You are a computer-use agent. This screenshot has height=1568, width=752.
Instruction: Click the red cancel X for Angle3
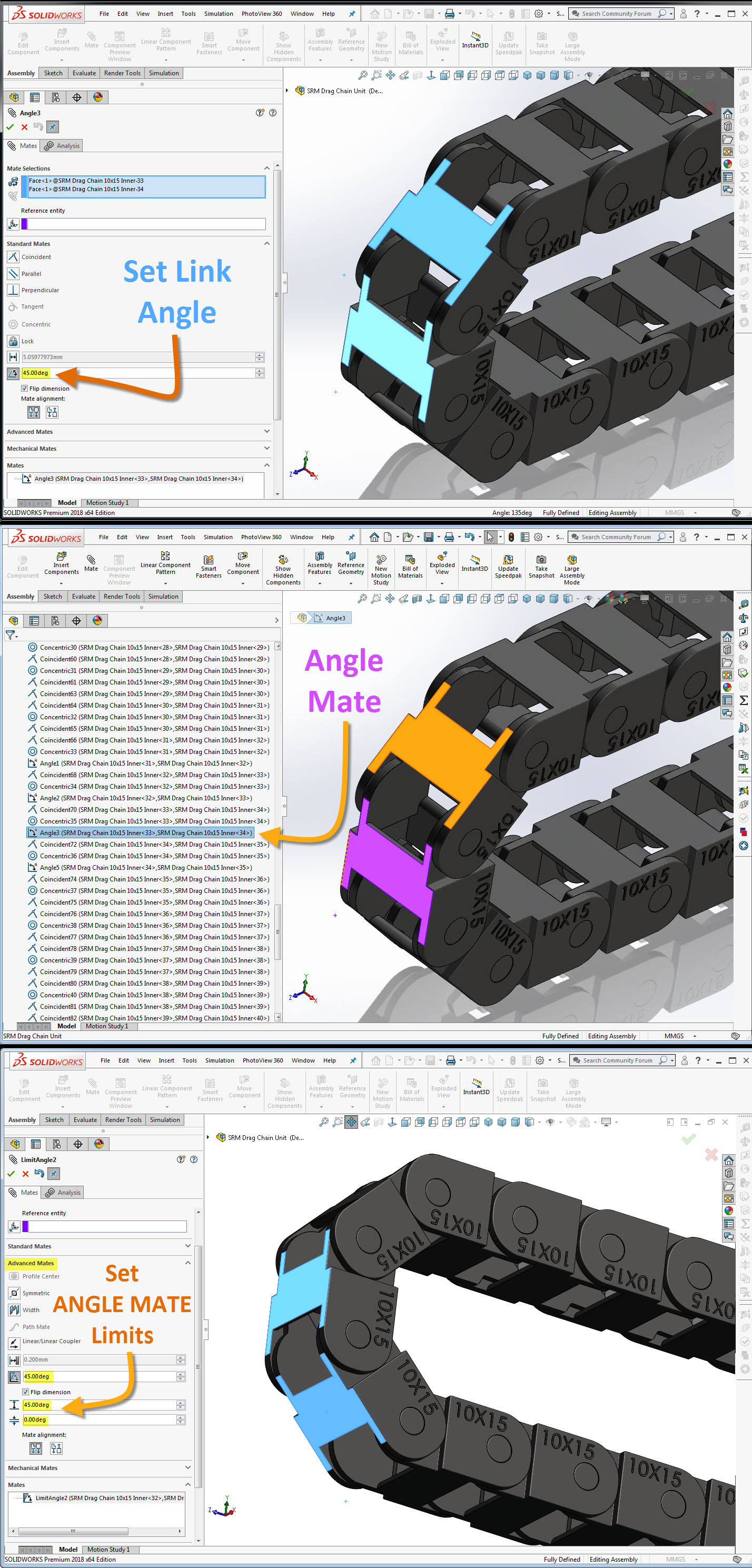(24, 127)
